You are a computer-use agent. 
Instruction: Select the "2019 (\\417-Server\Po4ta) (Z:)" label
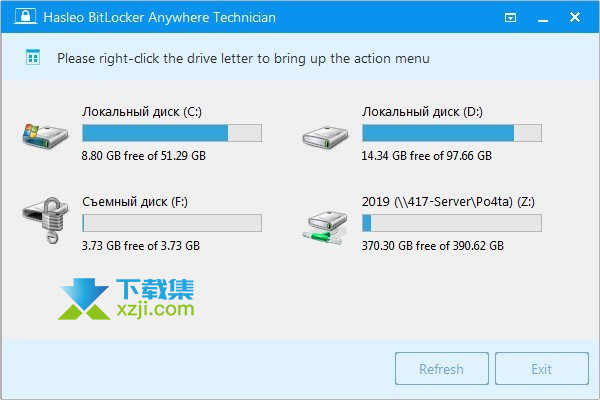pos(448,202)
